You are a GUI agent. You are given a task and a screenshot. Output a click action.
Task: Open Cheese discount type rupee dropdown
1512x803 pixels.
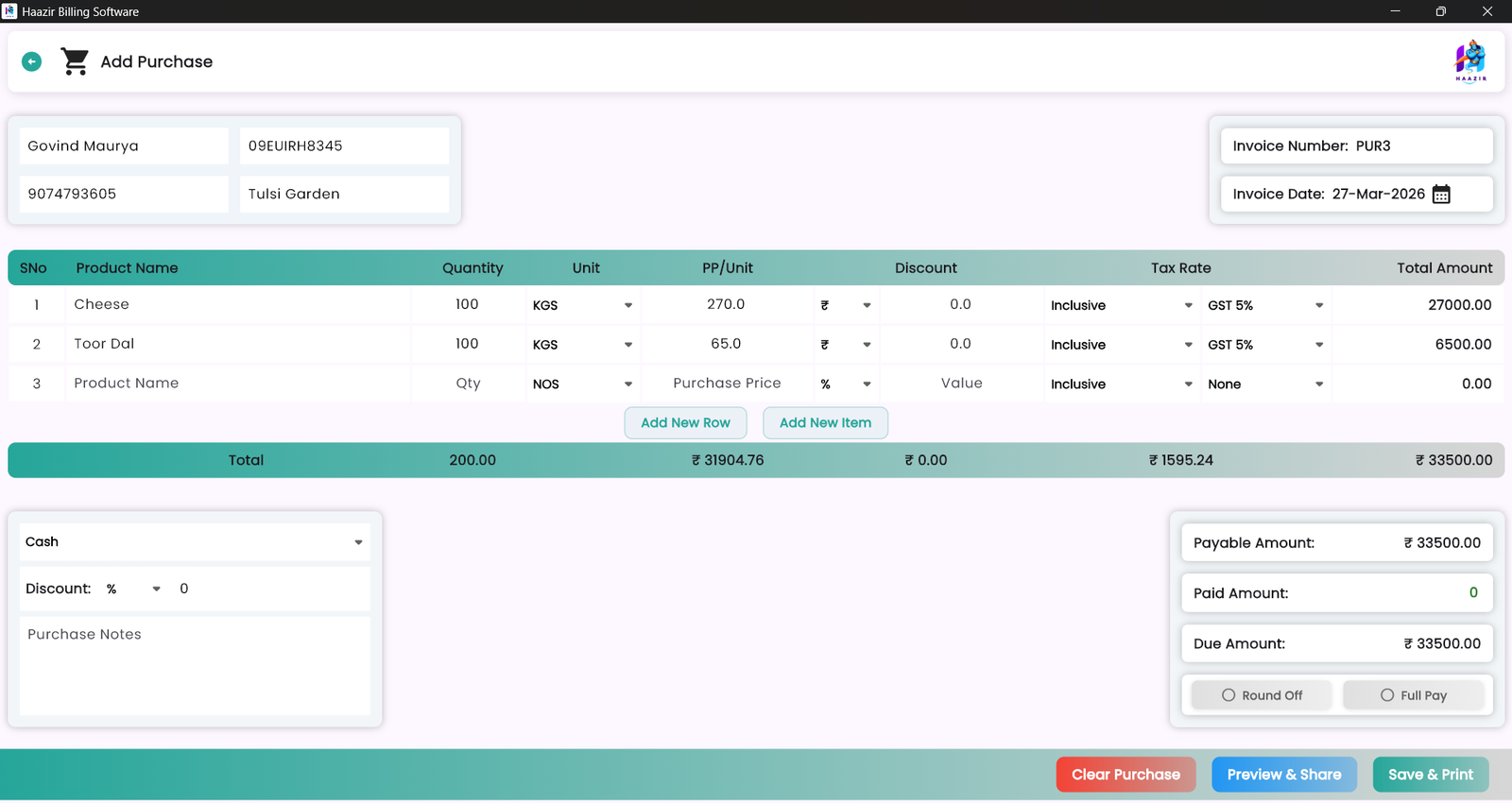point(846,305)
